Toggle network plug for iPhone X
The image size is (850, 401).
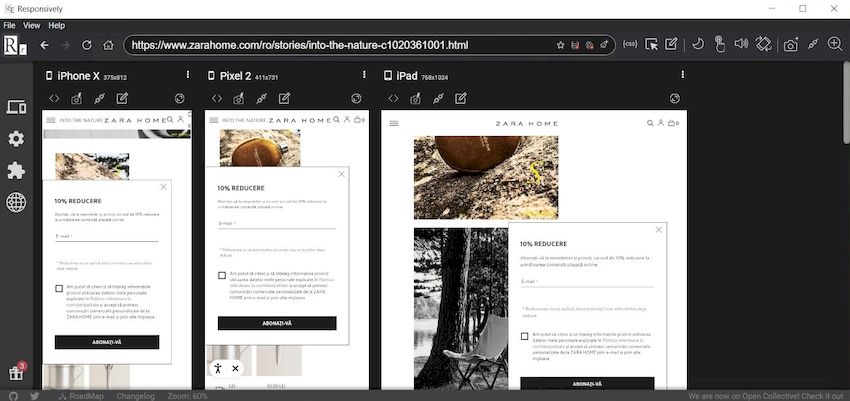[99, 98]
